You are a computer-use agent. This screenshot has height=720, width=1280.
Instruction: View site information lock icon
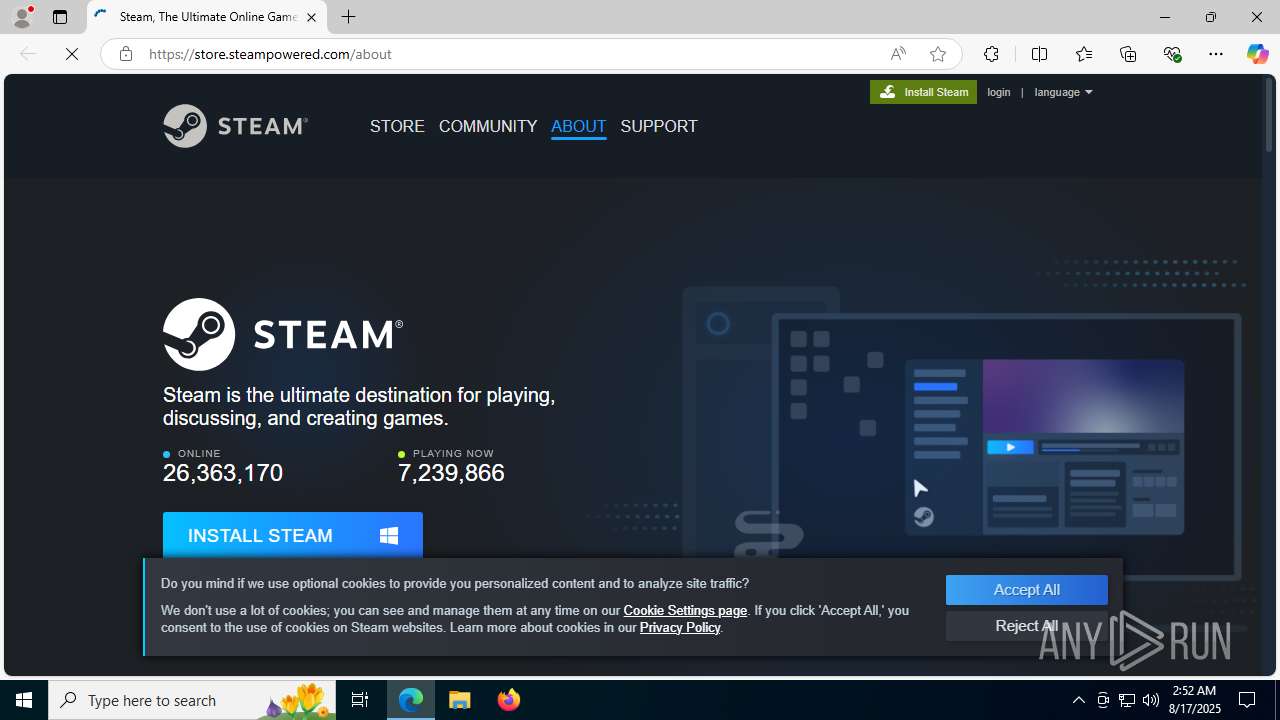point(125,54)
